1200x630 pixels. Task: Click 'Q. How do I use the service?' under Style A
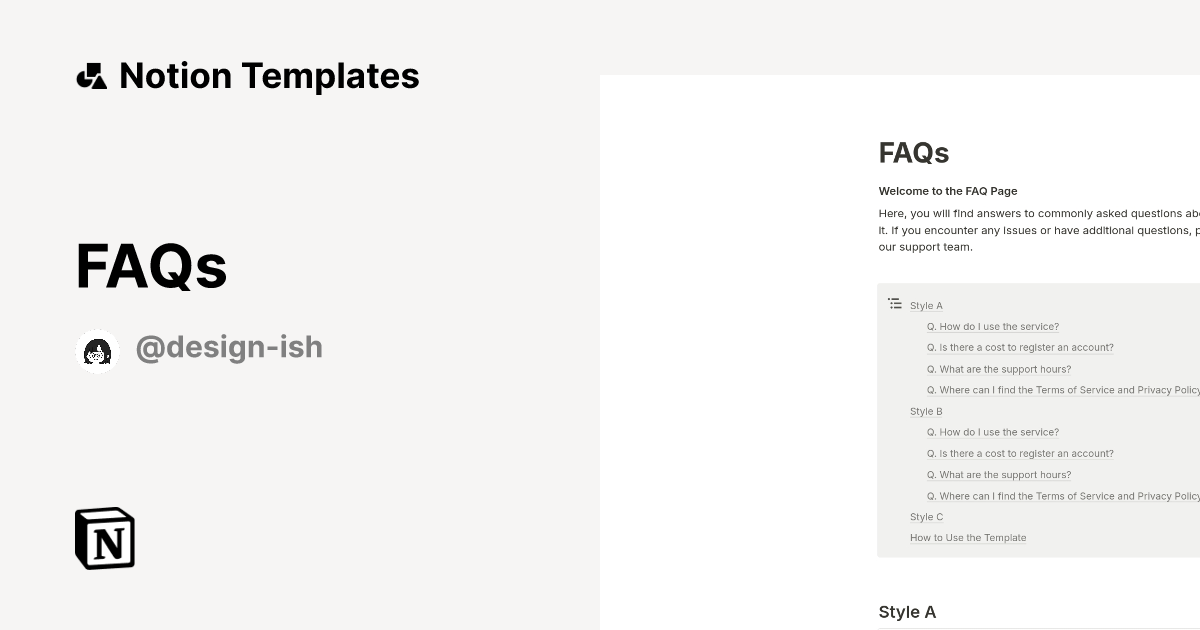pos(992,326)
